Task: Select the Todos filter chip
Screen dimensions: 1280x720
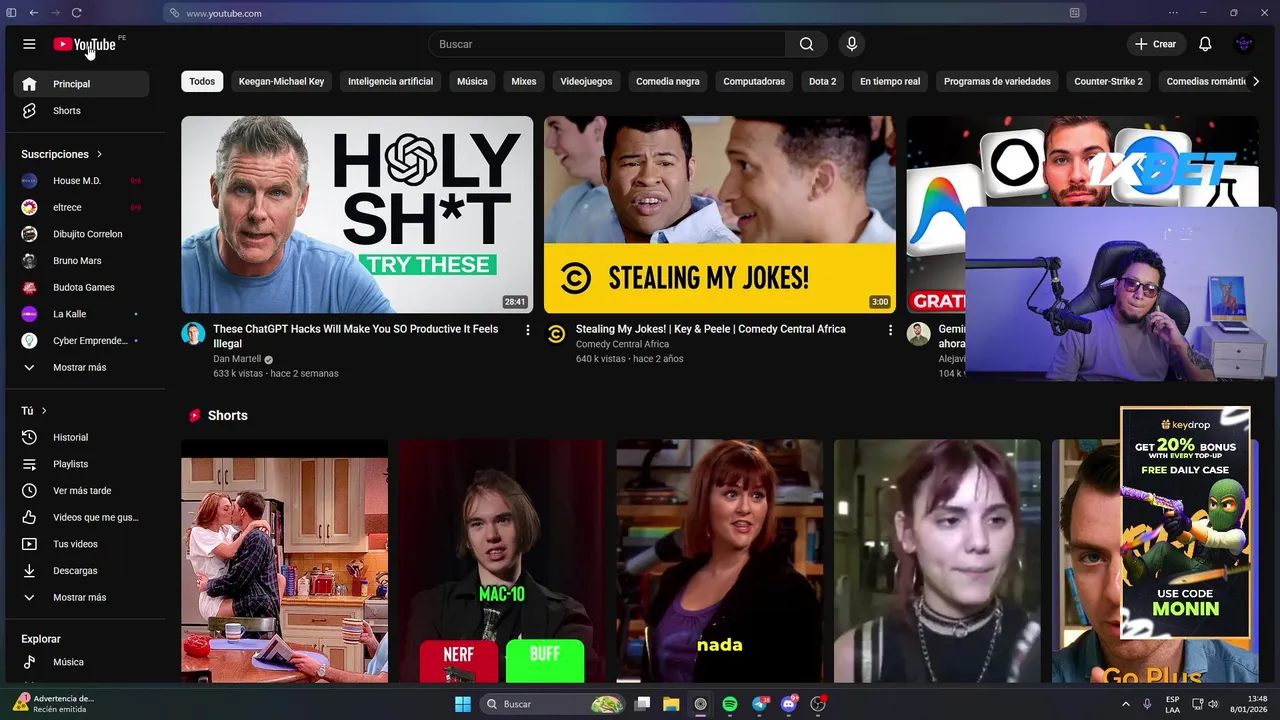Action: coord(202,81)
